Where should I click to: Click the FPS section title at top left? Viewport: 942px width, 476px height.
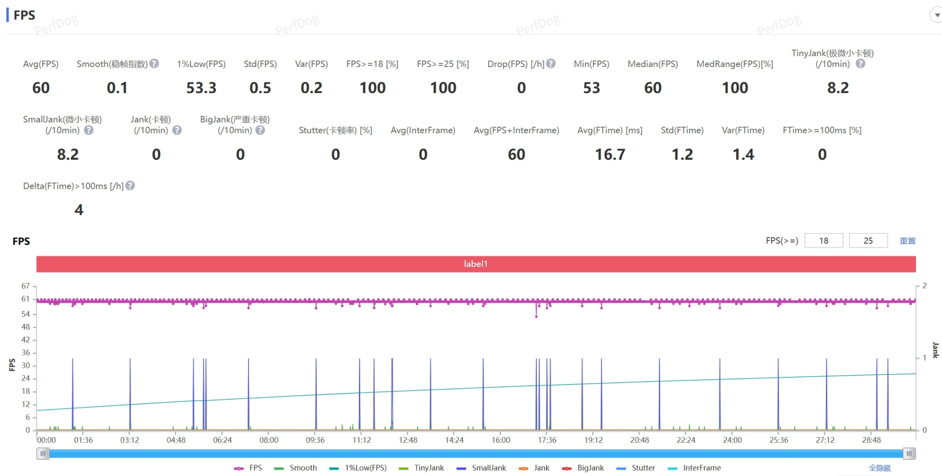(24, 16)
